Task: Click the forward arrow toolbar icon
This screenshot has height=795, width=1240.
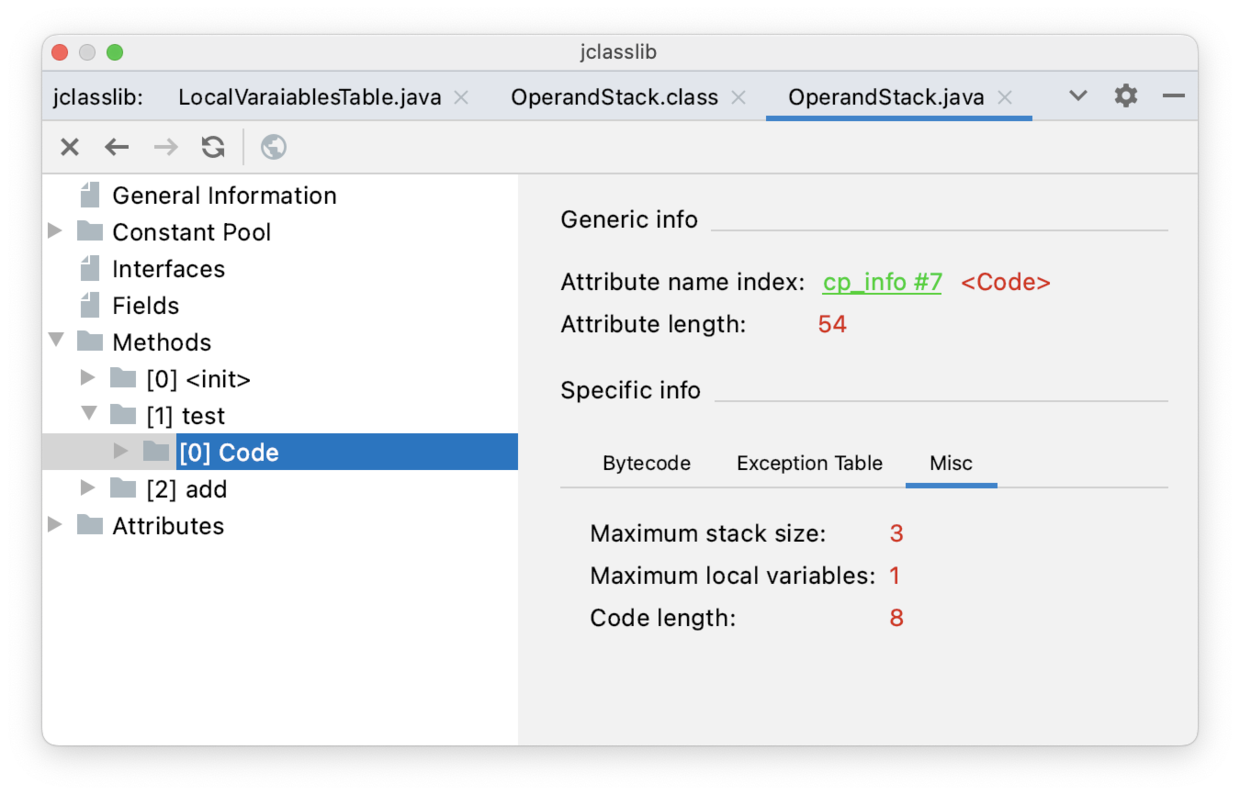Action: coord(165,148)
